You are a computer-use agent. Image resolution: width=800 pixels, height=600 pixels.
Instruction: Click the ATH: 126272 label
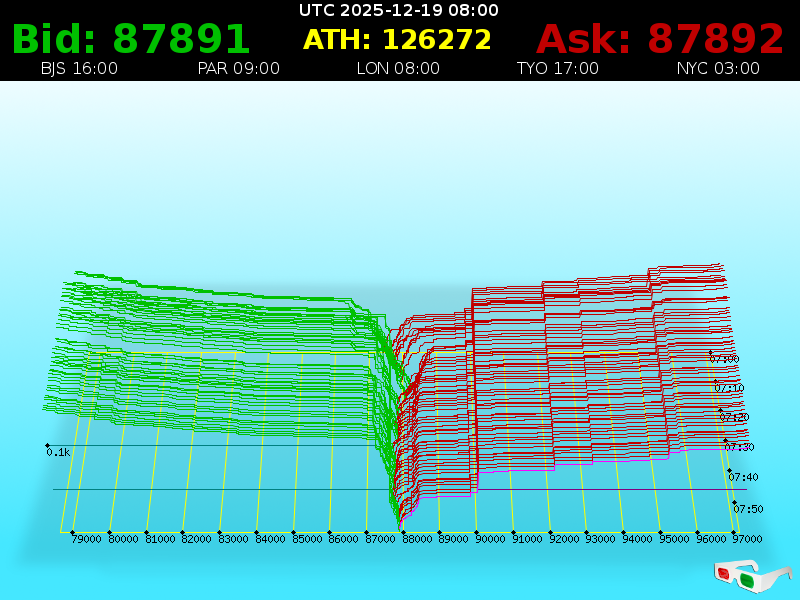tap(397, 40)
